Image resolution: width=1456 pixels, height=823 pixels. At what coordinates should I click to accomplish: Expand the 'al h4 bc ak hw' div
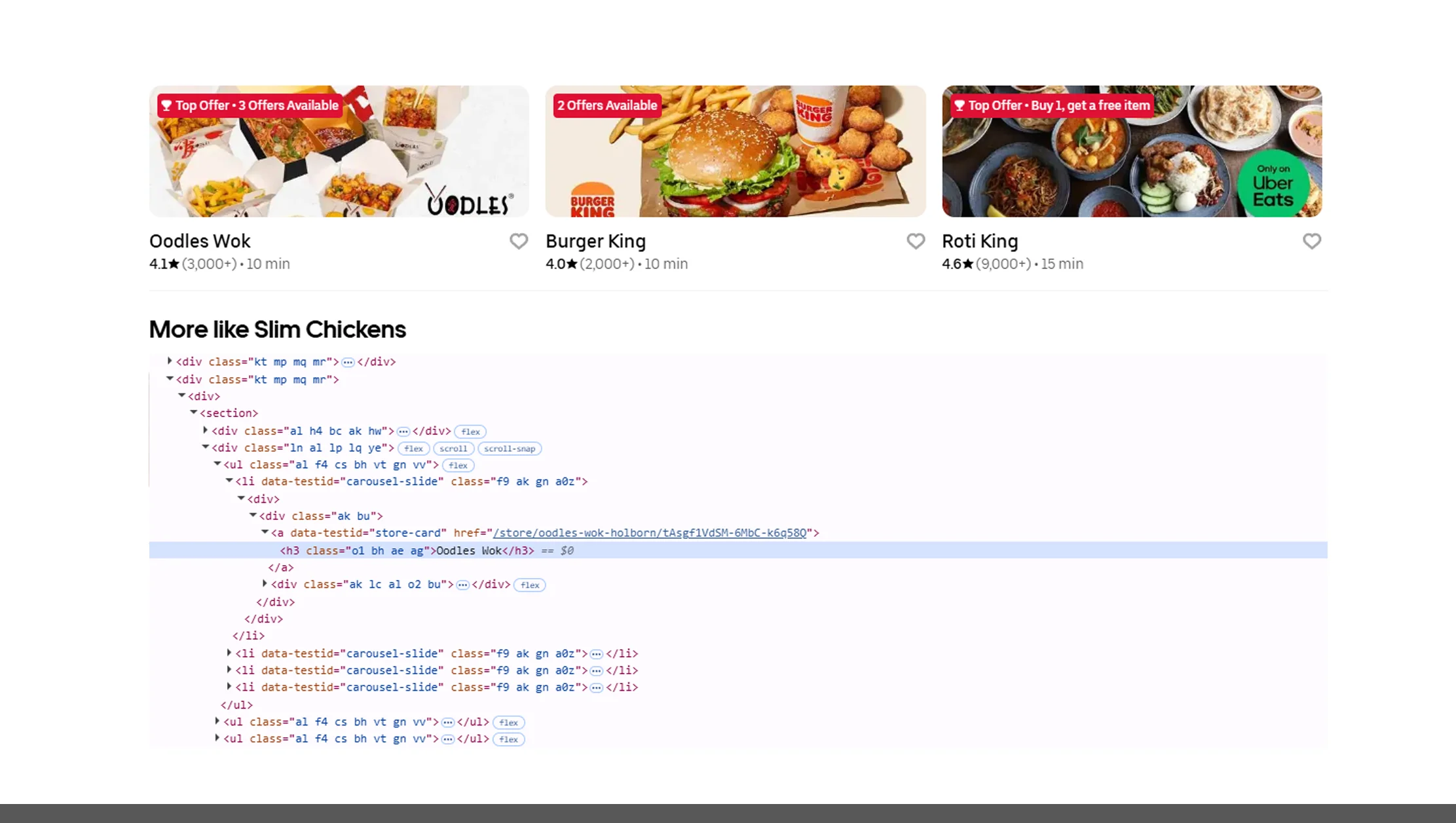point(206,431)
